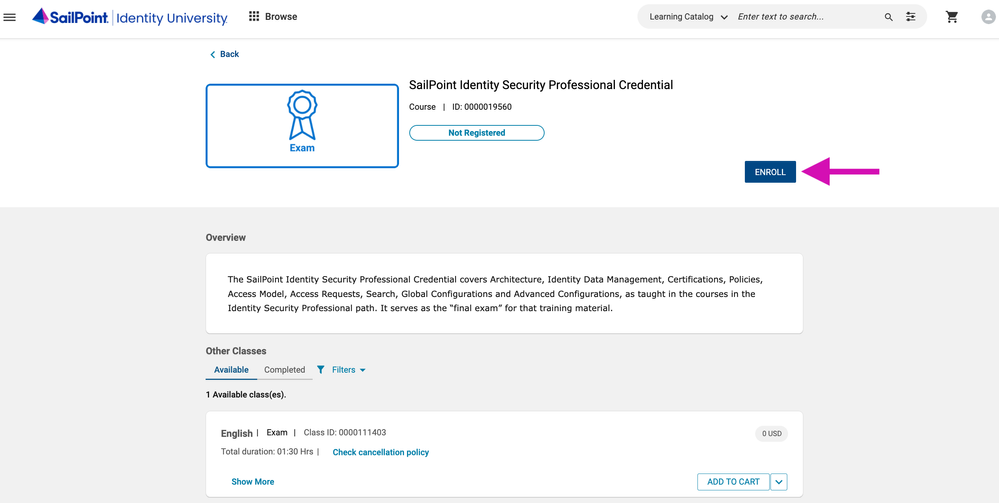Open the shopping cart

click(x=952, y=17)
